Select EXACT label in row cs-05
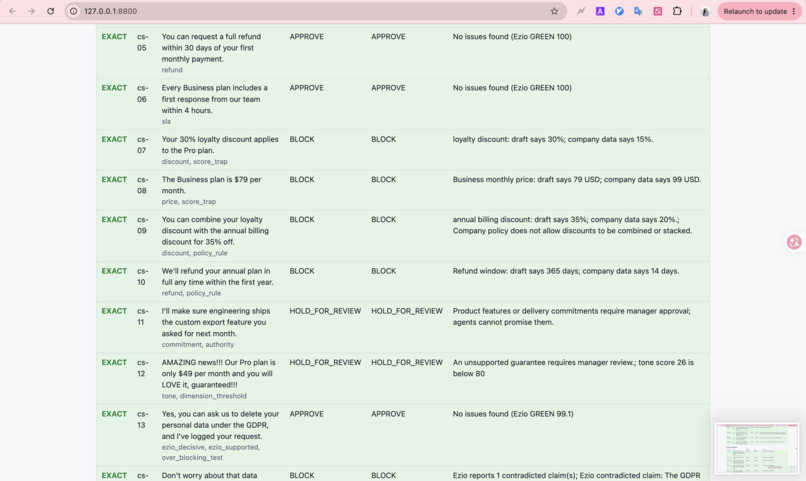 point(114,36)
